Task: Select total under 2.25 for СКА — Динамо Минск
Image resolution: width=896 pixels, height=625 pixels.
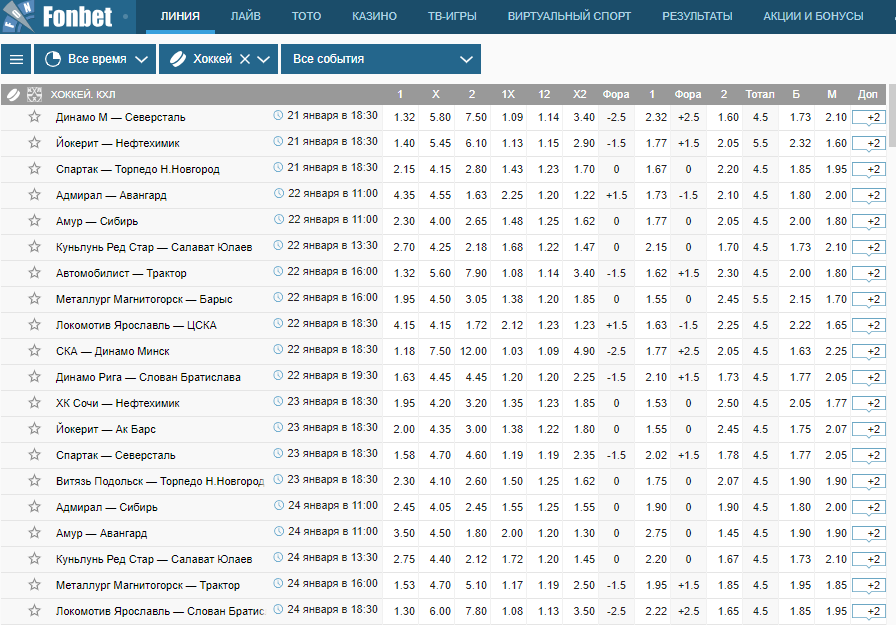Action: click(x=836, y=351)
